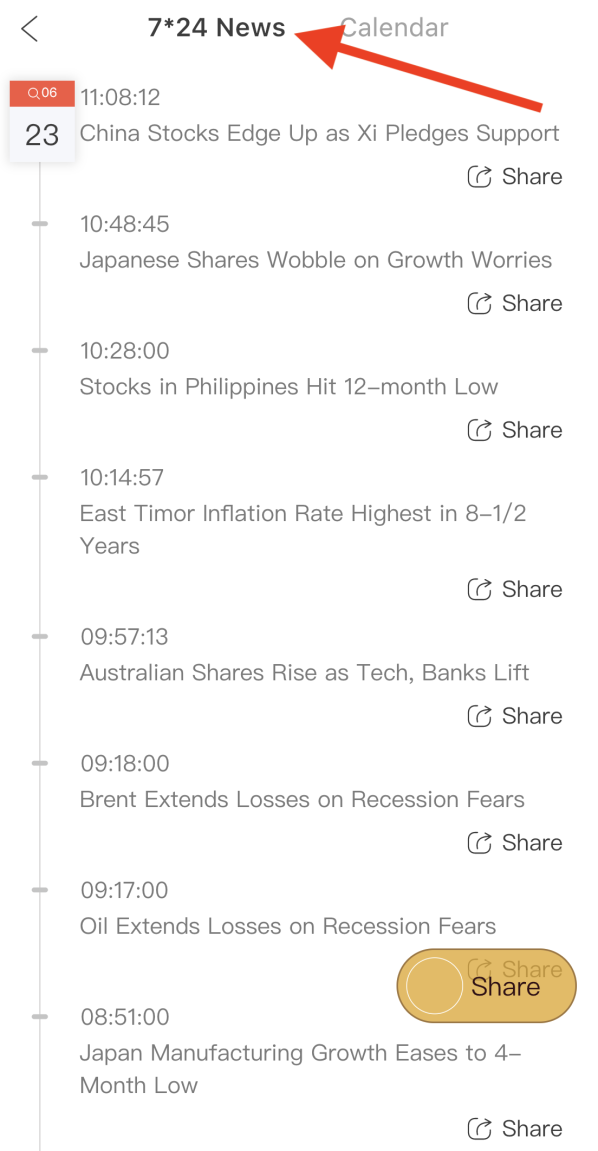Image resolution: width=598 pixels, height=1151 pixels.
Task: Share the Australian Shares Rise article
Action: point(515,716)
